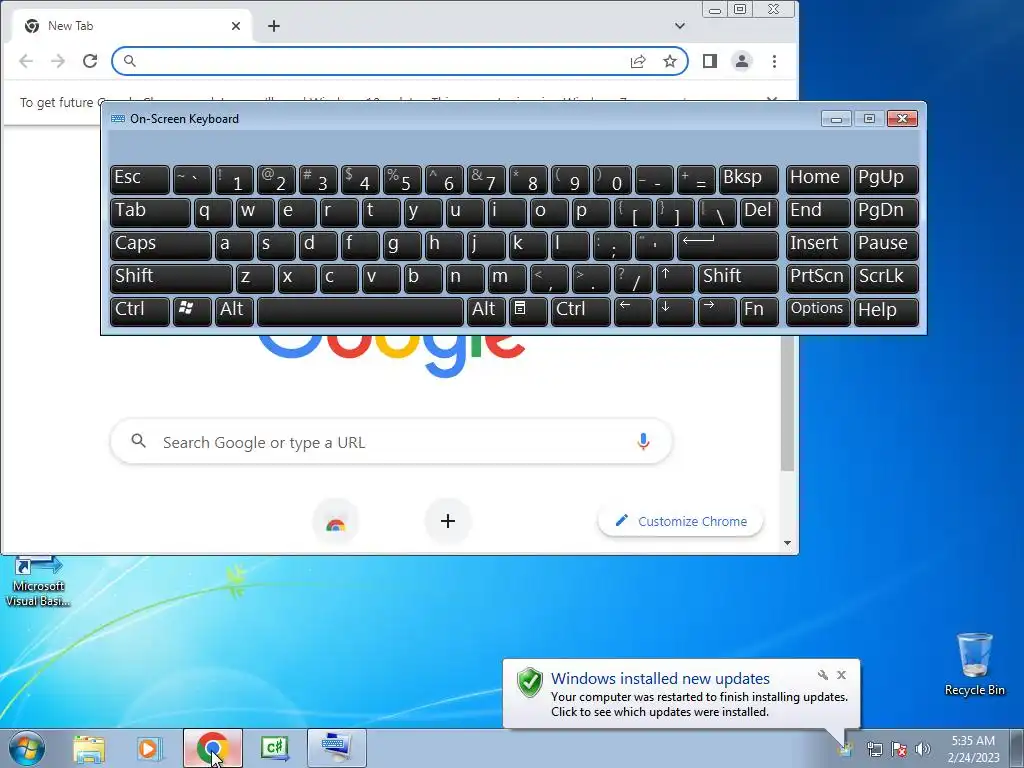
Task: Open C# application in taskbar
Action: 275,748
